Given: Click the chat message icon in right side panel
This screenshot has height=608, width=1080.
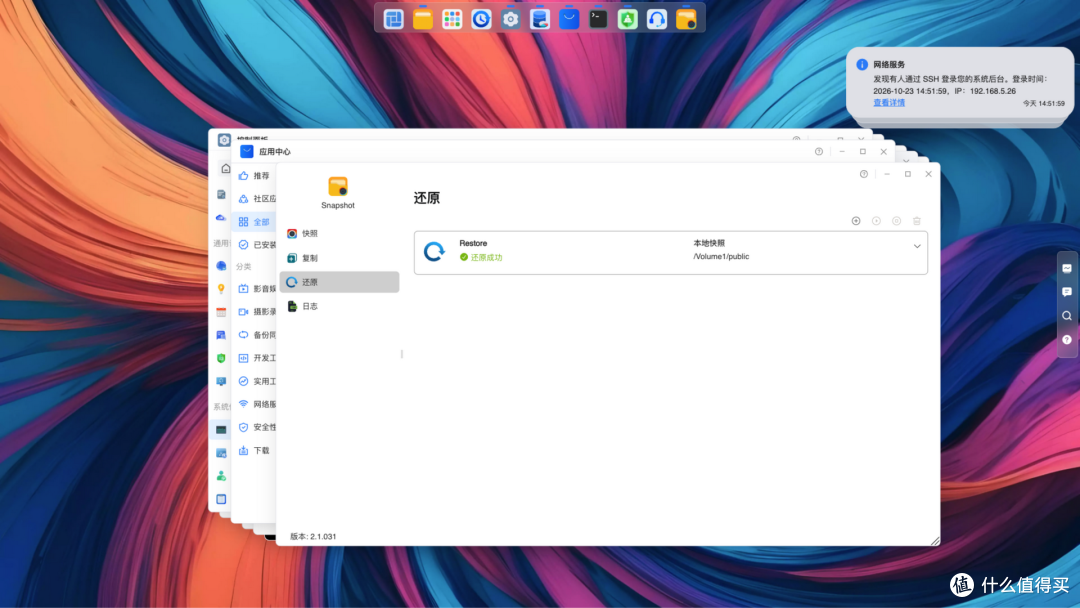Looking at the screenshot, I should pos(1067,292).
